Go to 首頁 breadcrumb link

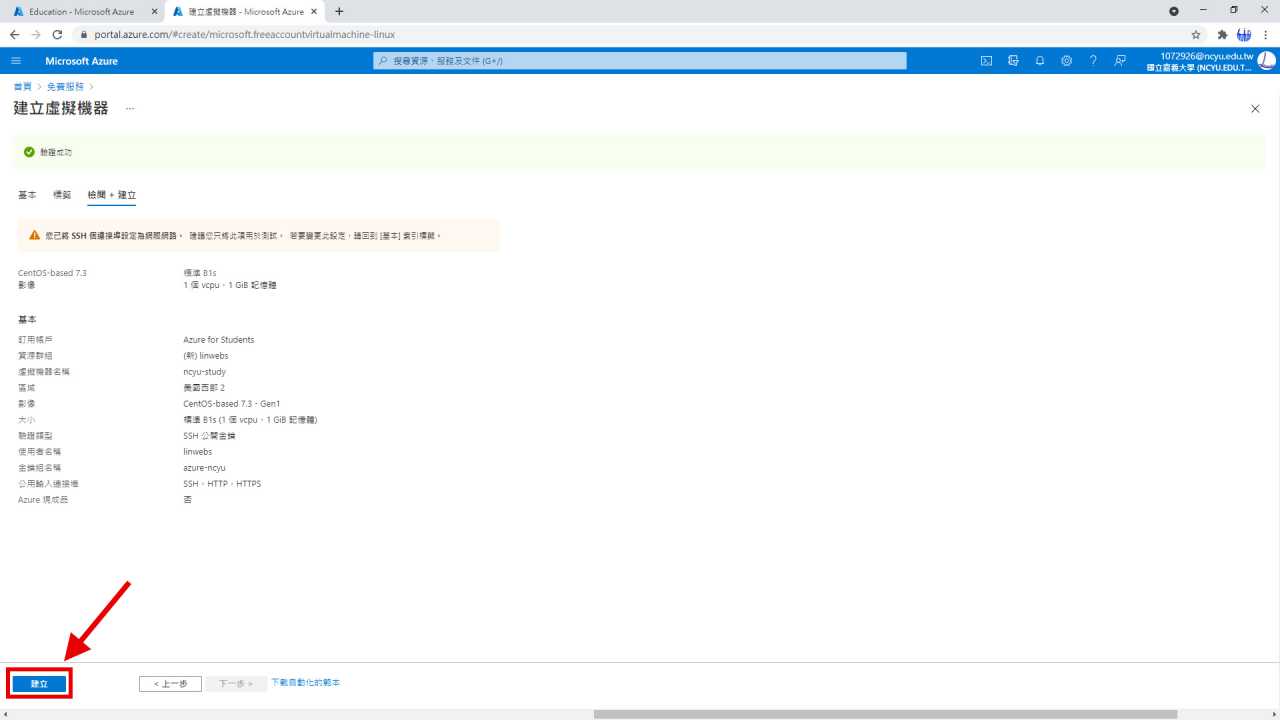tap(22, 87)
